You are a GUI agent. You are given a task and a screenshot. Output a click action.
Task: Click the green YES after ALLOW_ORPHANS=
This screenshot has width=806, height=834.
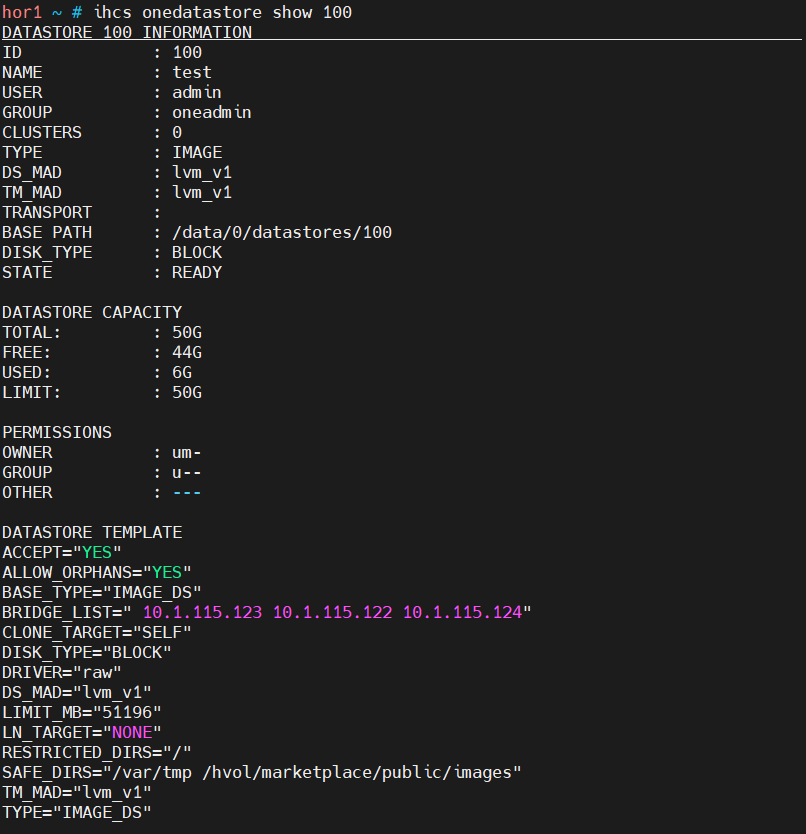tap(167, 572)
